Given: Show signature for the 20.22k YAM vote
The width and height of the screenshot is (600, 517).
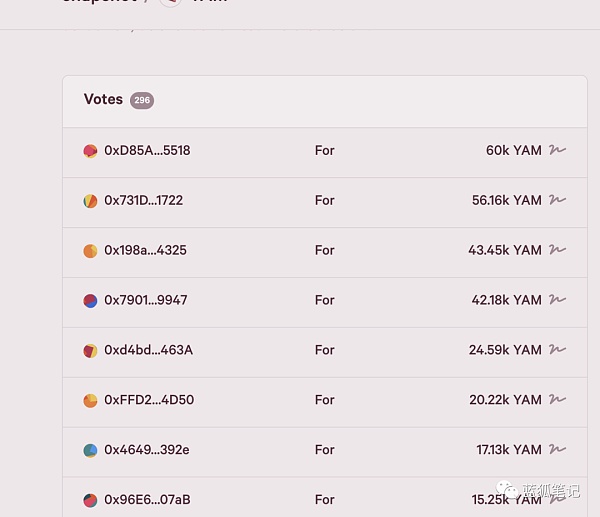Looking at the screenshot, I should click(558, 400).
